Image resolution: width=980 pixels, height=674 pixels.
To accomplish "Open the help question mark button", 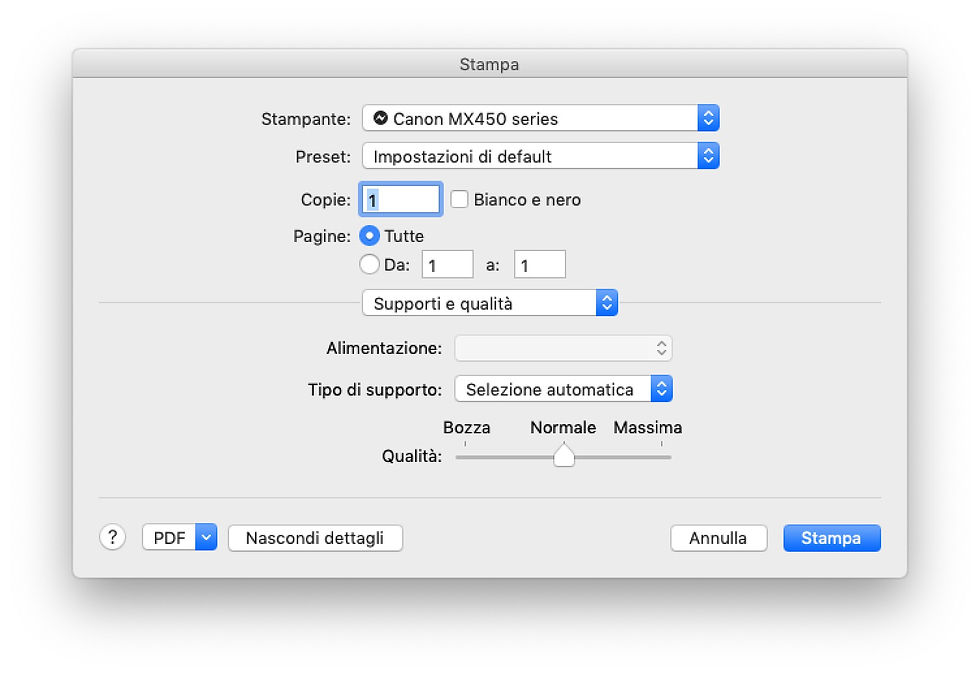I will 112,537.
